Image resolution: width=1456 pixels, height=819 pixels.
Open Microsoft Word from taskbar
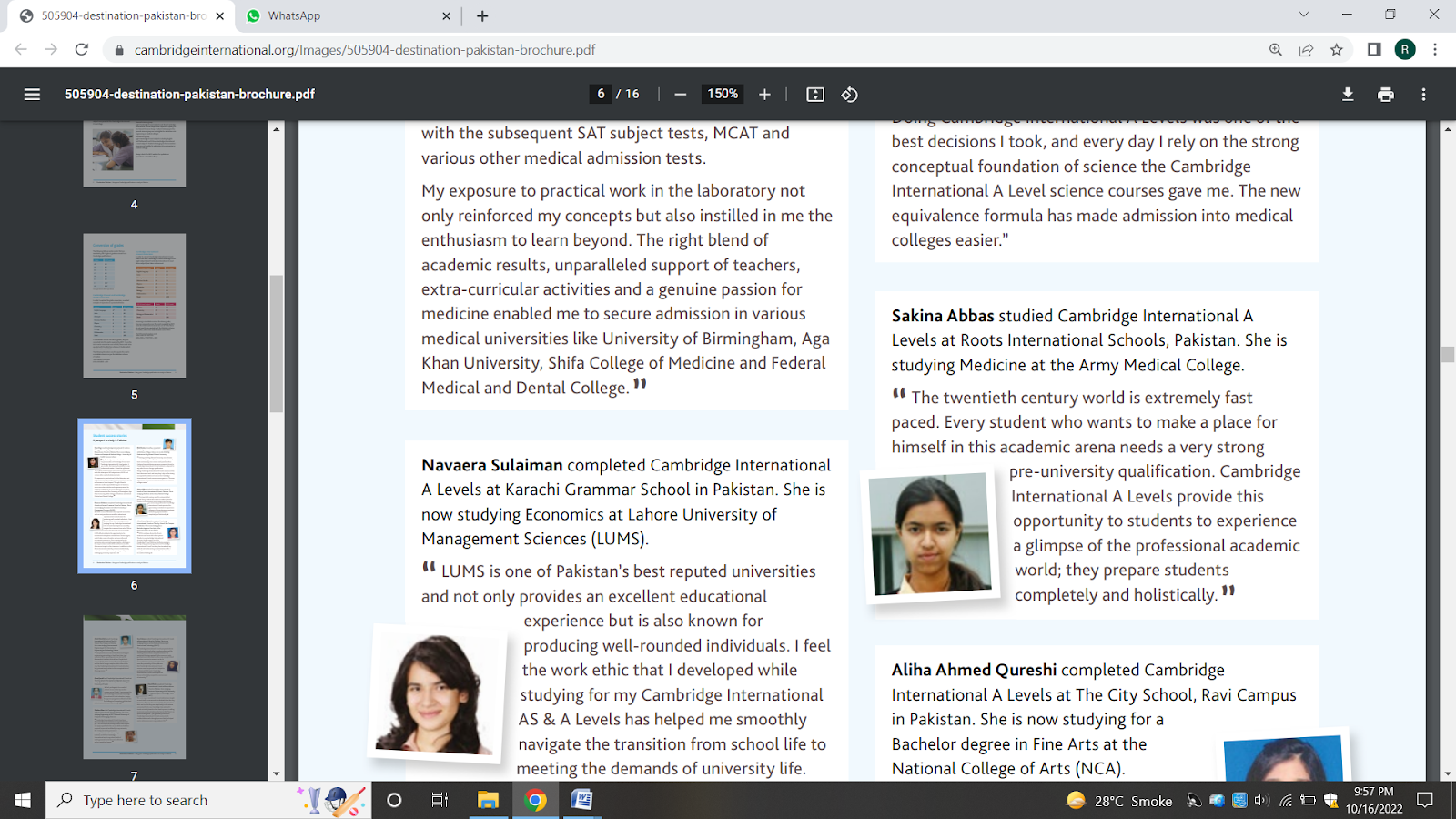click(x=581, y=800)
